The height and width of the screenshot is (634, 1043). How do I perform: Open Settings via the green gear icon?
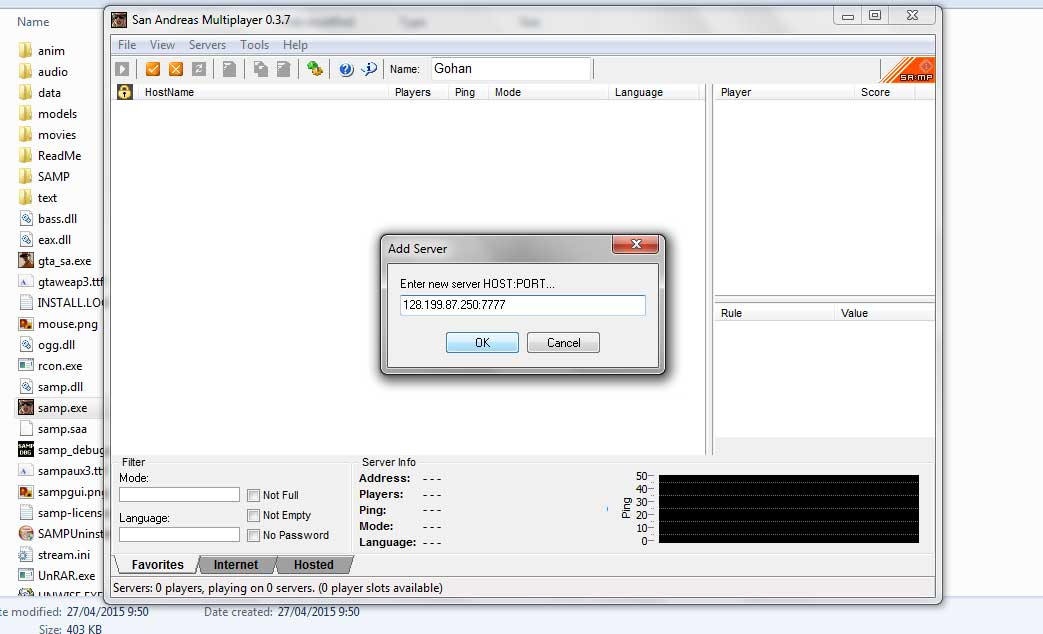coord(315,69)
